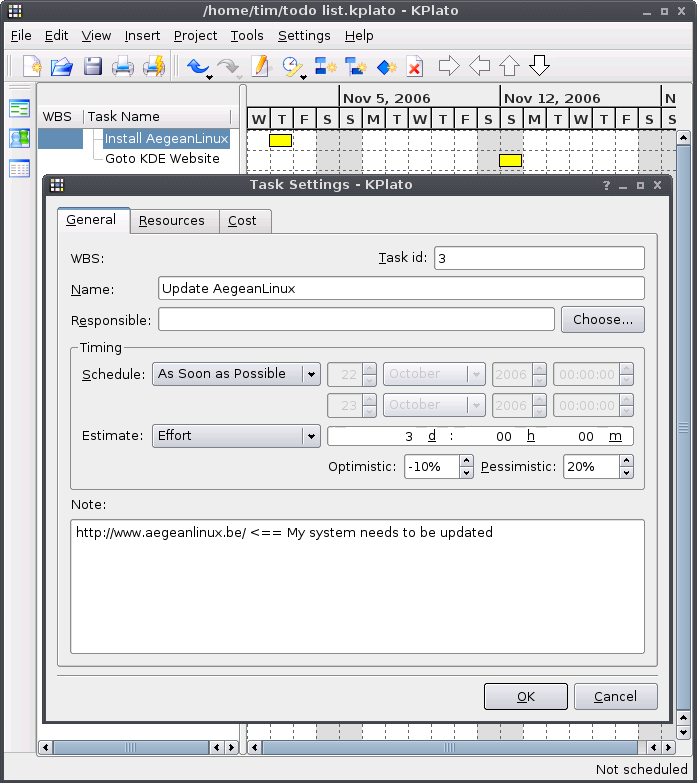This screenshot has width=697, height=783.
Task: Click the printer icon with lightning bolt
Action: pos(154,66)
